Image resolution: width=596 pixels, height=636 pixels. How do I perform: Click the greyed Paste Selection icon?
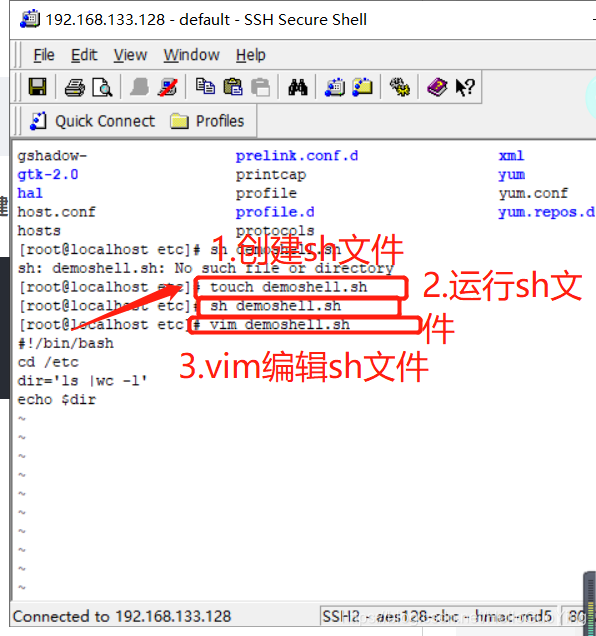pos(260,87)
